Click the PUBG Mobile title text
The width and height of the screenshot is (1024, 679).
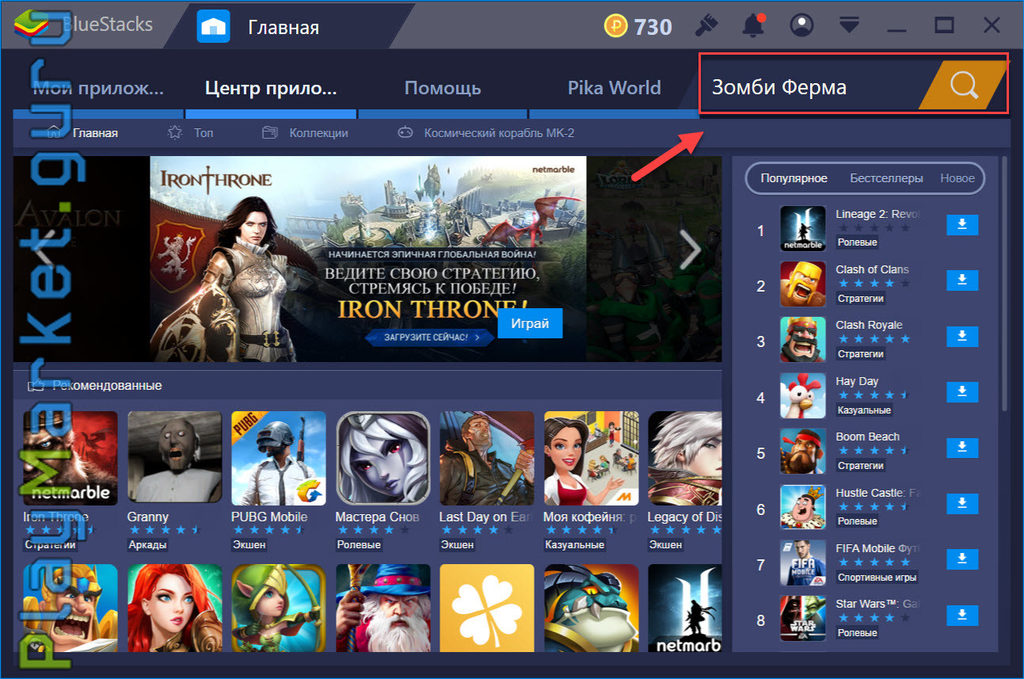tap(269, 516)
